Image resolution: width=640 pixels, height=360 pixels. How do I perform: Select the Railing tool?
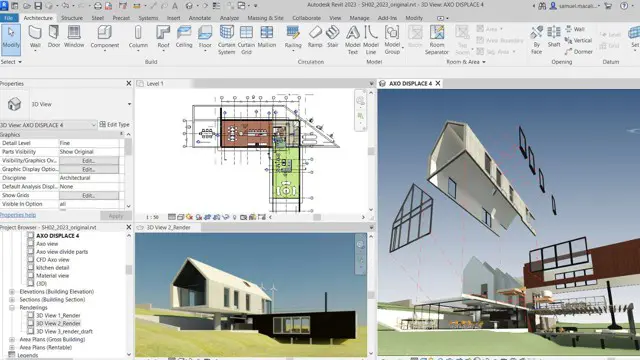pos(293,37)
